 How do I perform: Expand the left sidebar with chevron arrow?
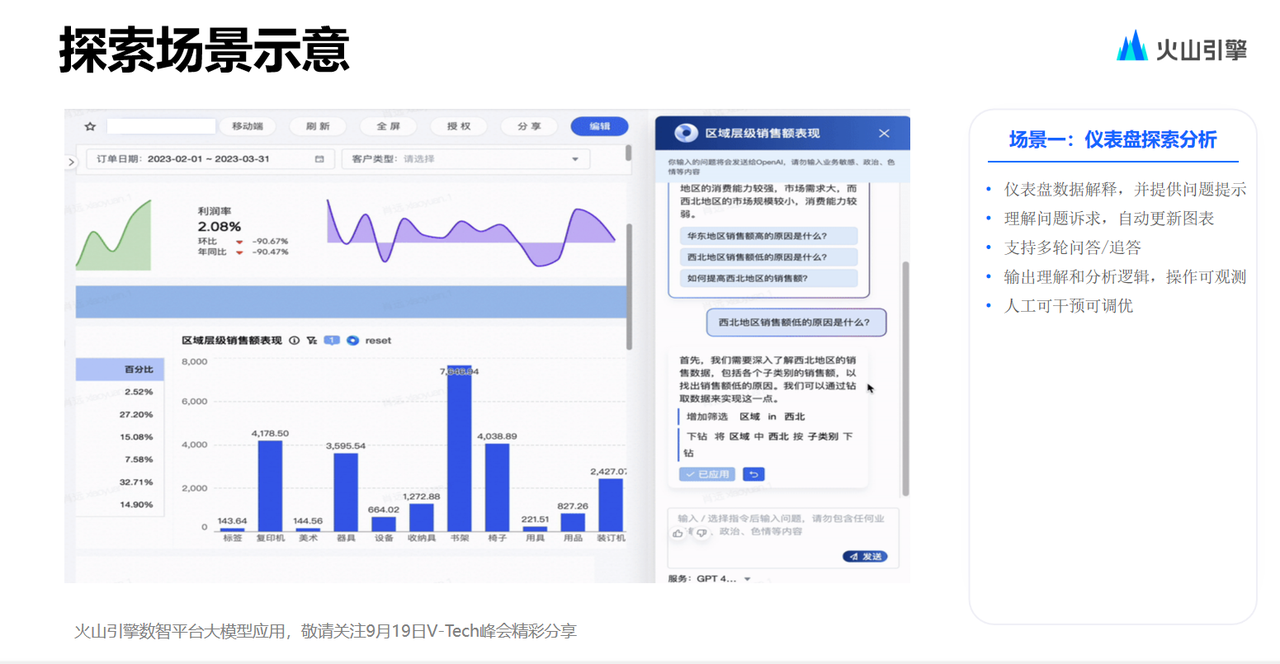71,162
